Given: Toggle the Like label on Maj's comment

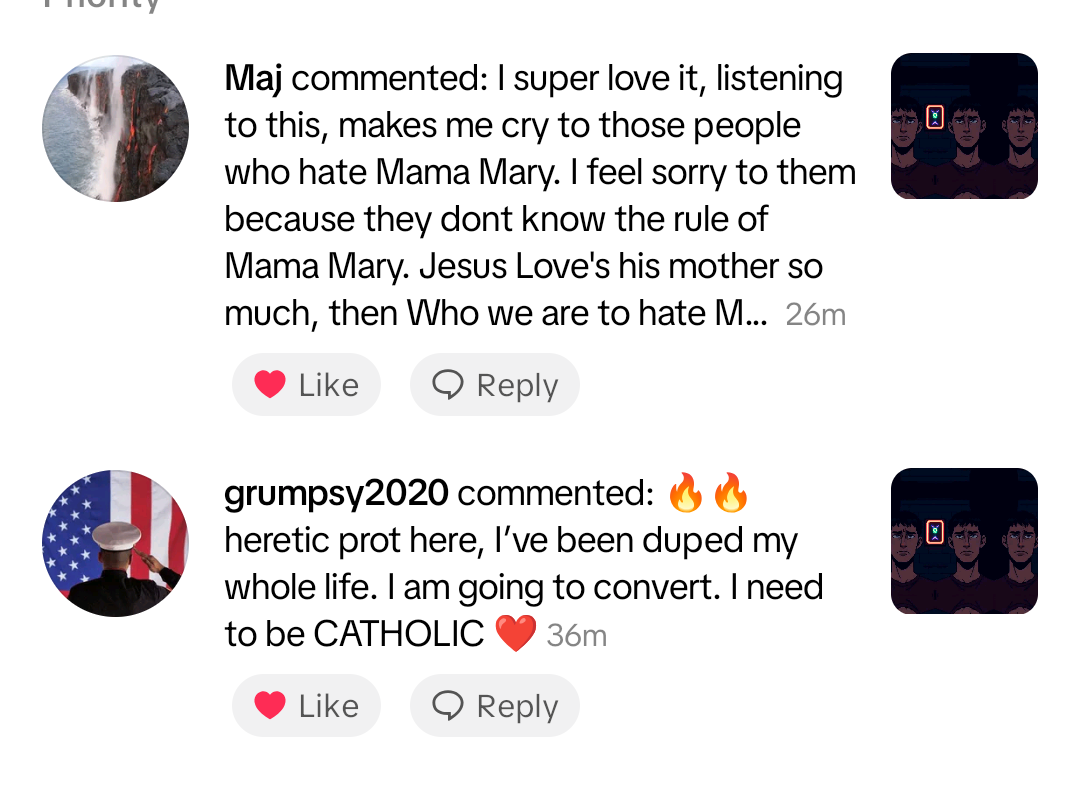Looking at the screenshot, I should (x=328, y=385).
